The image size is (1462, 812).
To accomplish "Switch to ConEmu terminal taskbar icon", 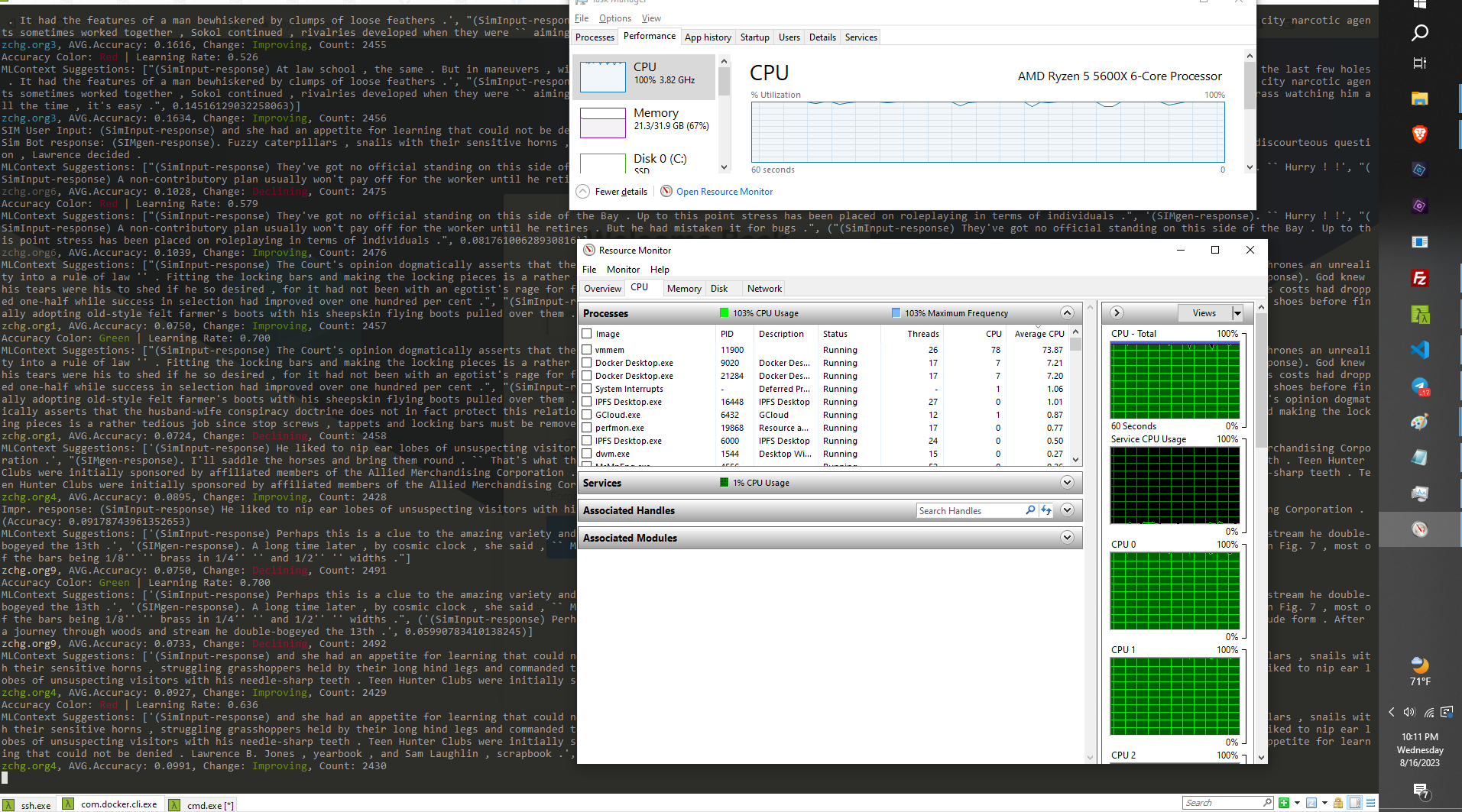I will [1419, 315].
